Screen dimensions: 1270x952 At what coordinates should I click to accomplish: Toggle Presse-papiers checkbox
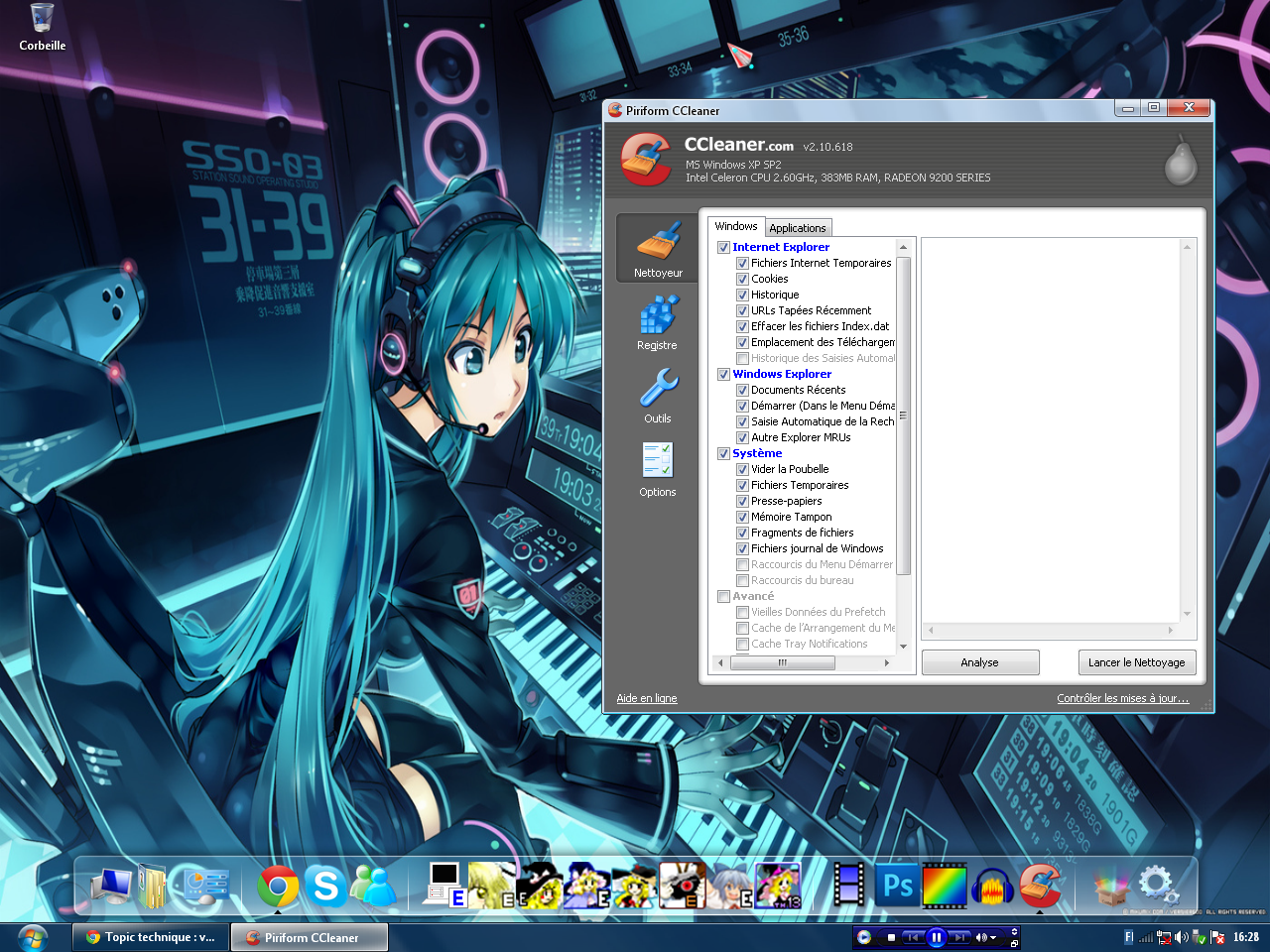(x=742, y=501)
